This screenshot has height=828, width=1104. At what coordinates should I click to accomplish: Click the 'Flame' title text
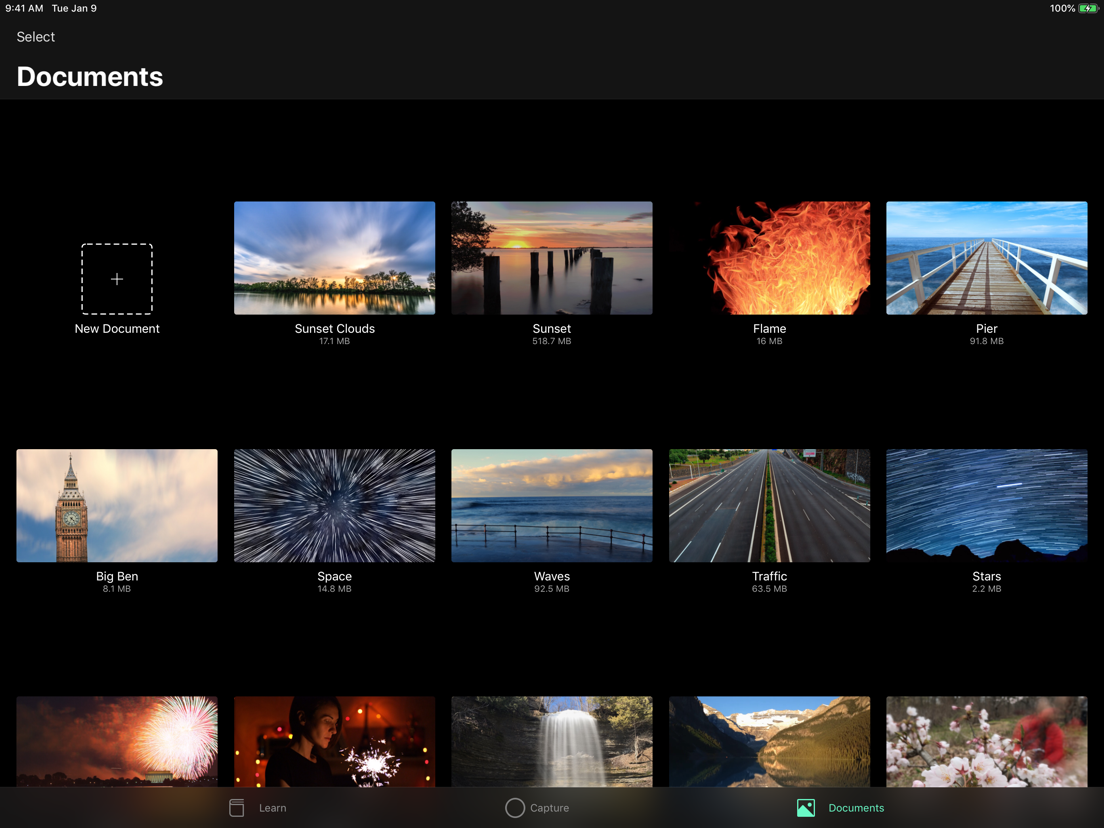pyautogui.click(x=769, y=329)
